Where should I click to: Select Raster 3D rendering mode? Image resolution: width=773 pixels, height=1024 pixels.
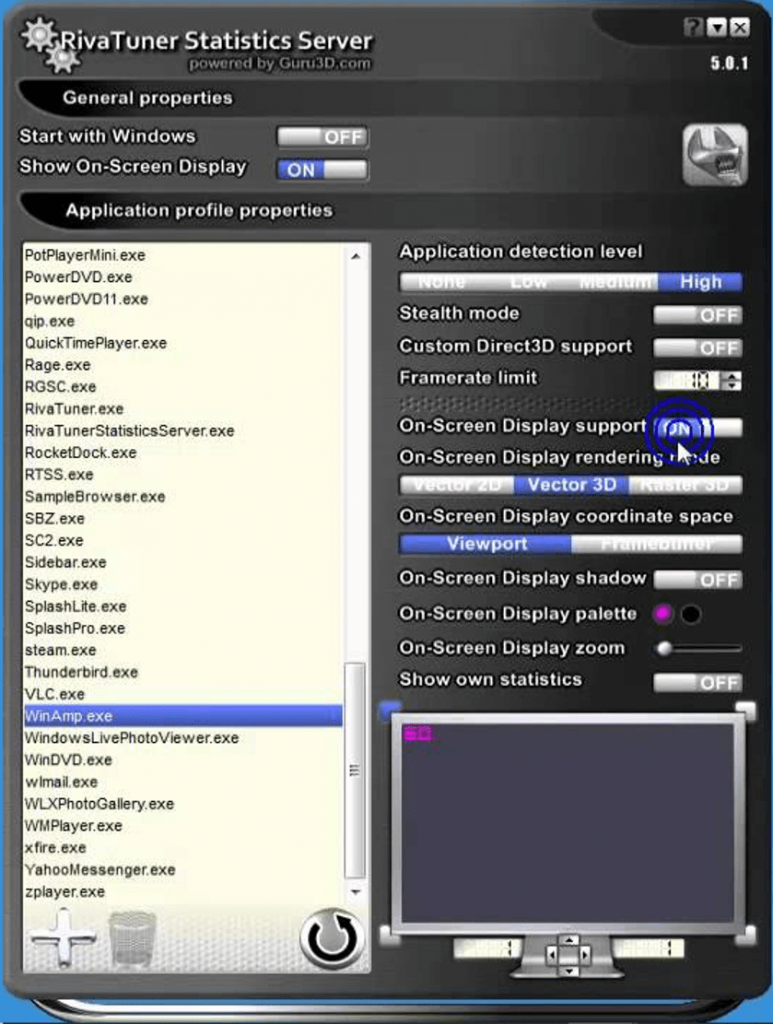coord(686,485)
